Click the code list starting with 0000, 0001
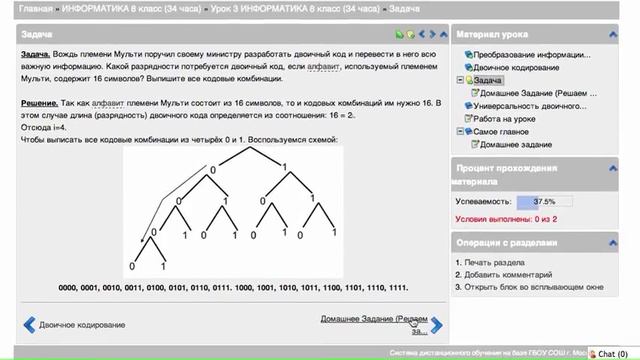 coord(233,288)
